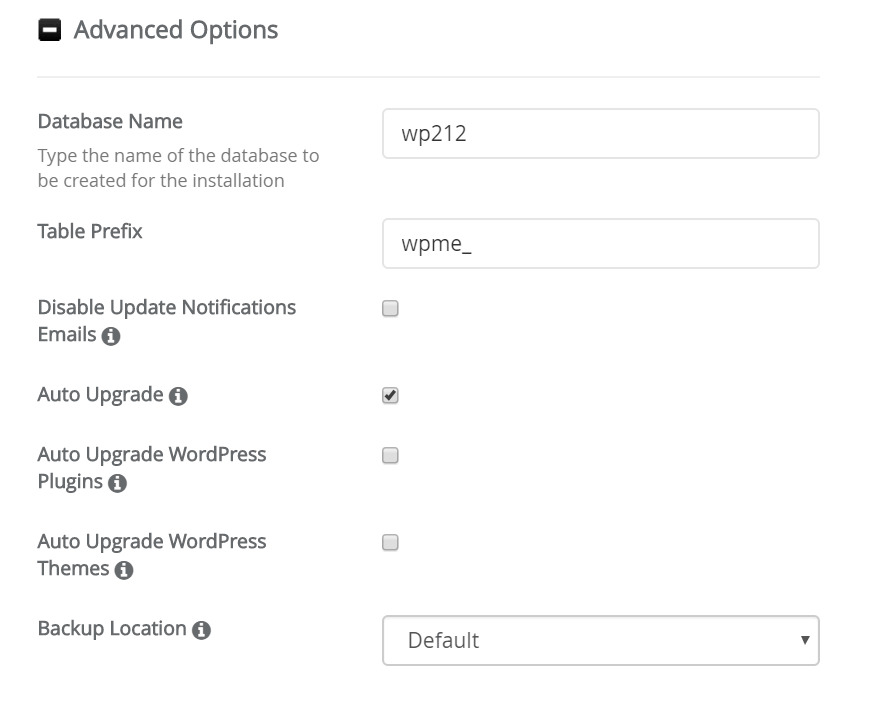Viewport: 882px width, 708px height.
Task: Click the Database Name label
Action: pos(110,121)
